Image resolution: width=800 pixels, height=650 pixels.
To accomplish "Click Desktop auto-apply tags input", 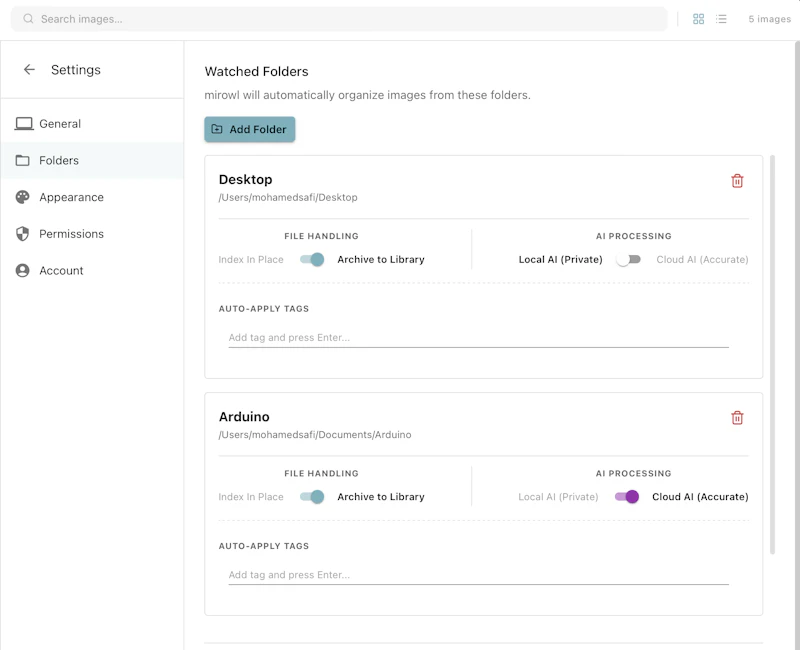I will [479, 337].
